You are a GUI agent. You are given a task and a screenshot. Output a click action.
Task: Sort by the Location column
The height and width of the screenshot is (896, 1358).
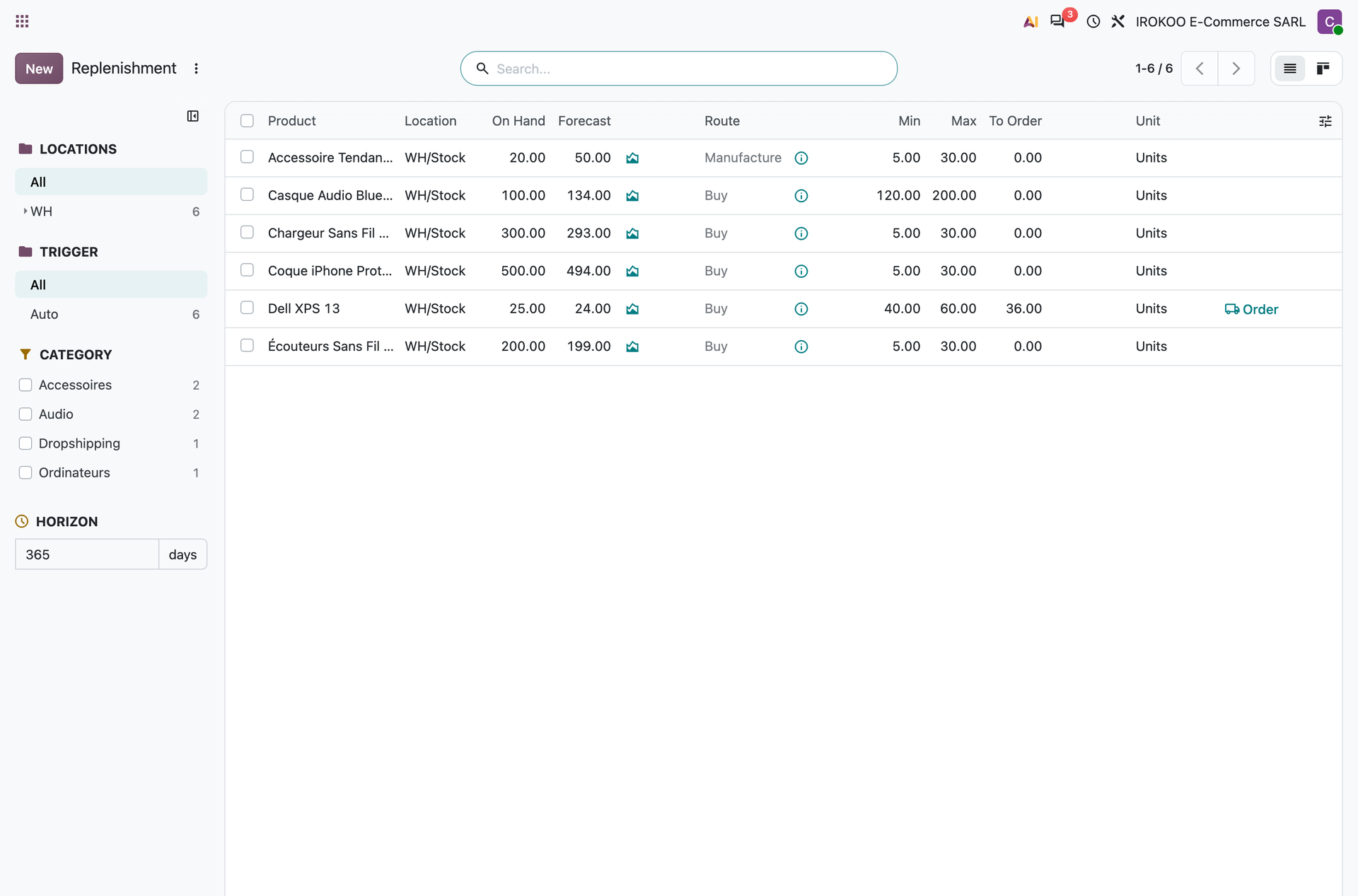coord(430,121)
